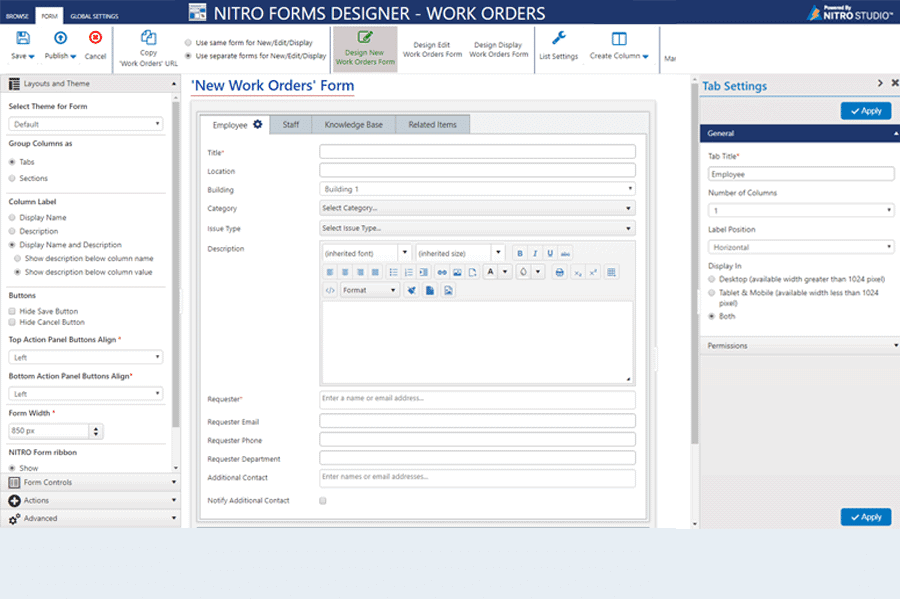Select Display Name column label option
The width and height of the screenshot is (900, 599).
coord(12,217)
